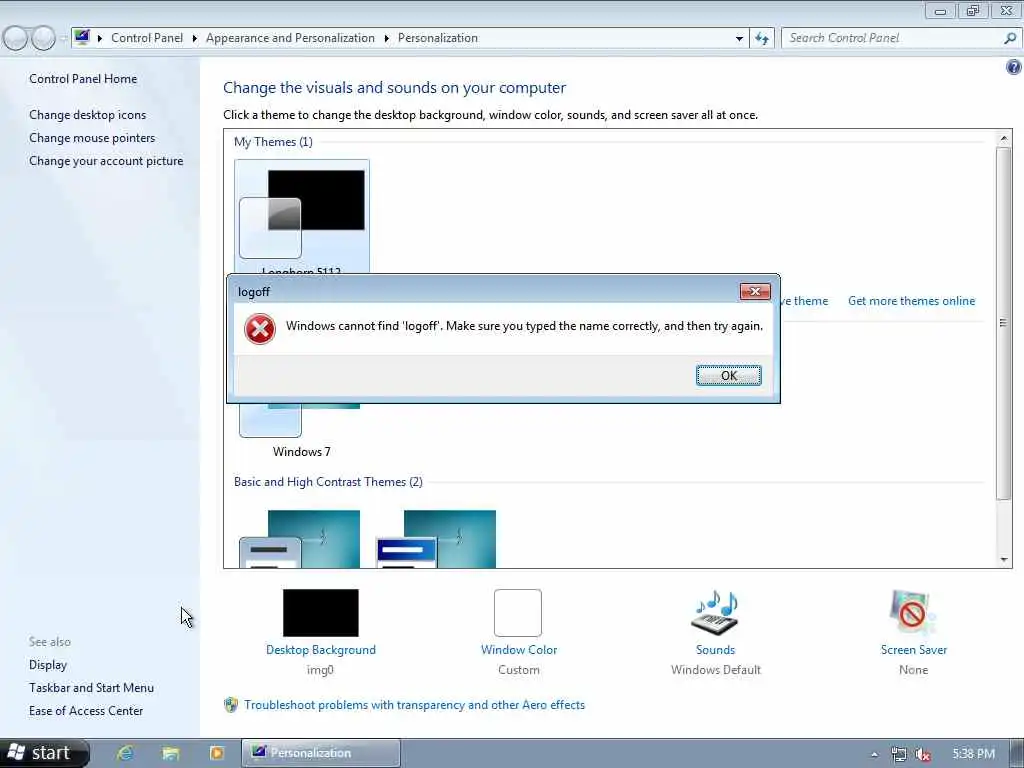
Task: Open the address bar history dropdown
Action: pos(739,39)
